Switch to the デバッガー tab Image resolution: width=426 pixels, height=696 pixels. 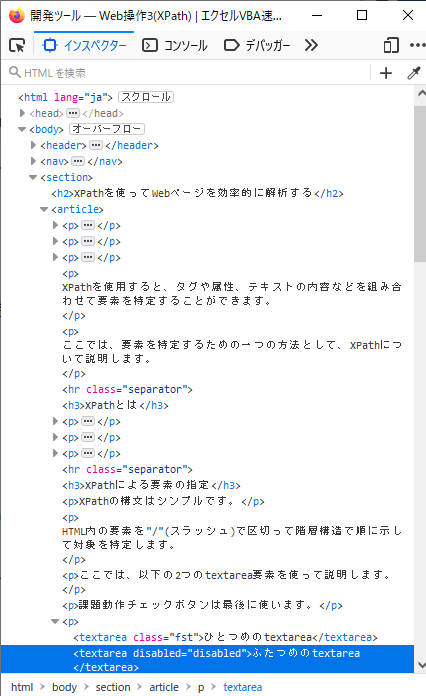pyautogui.click(x=257, y=45)
